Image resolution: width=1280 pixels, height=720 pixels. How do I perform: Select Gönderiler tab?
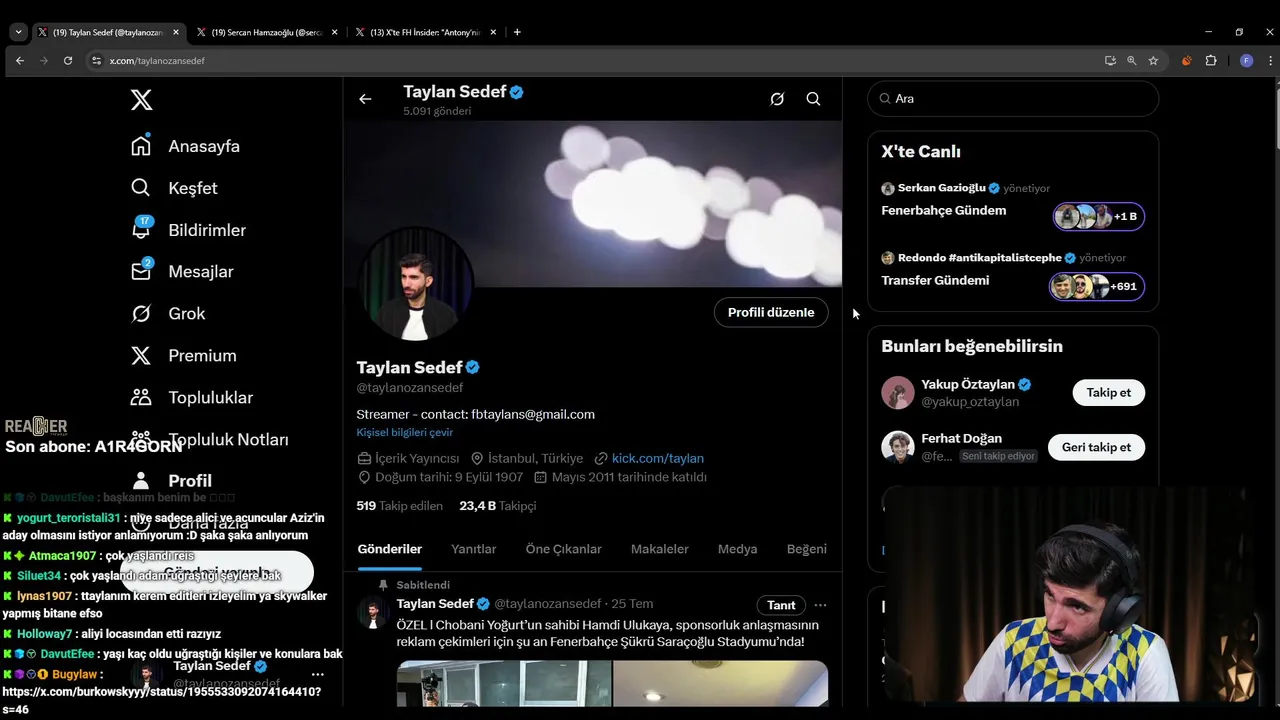389,549
